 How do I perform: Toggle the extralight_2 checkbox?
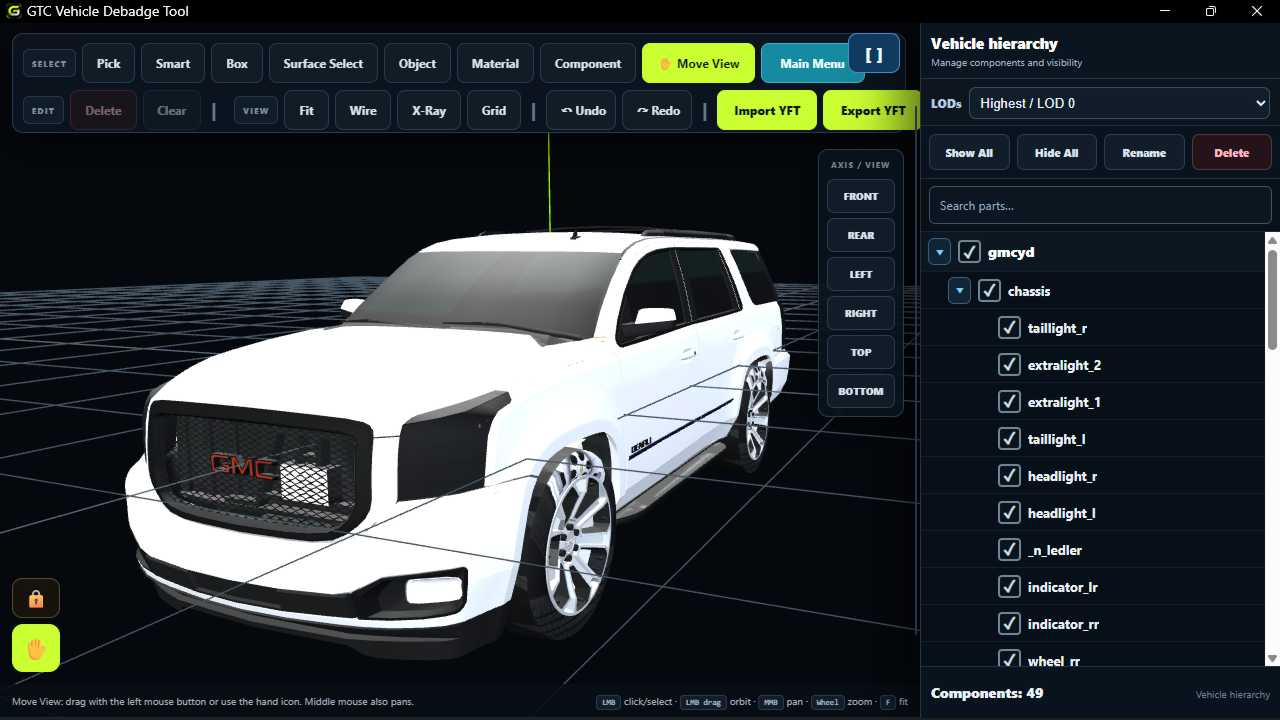1009,365
